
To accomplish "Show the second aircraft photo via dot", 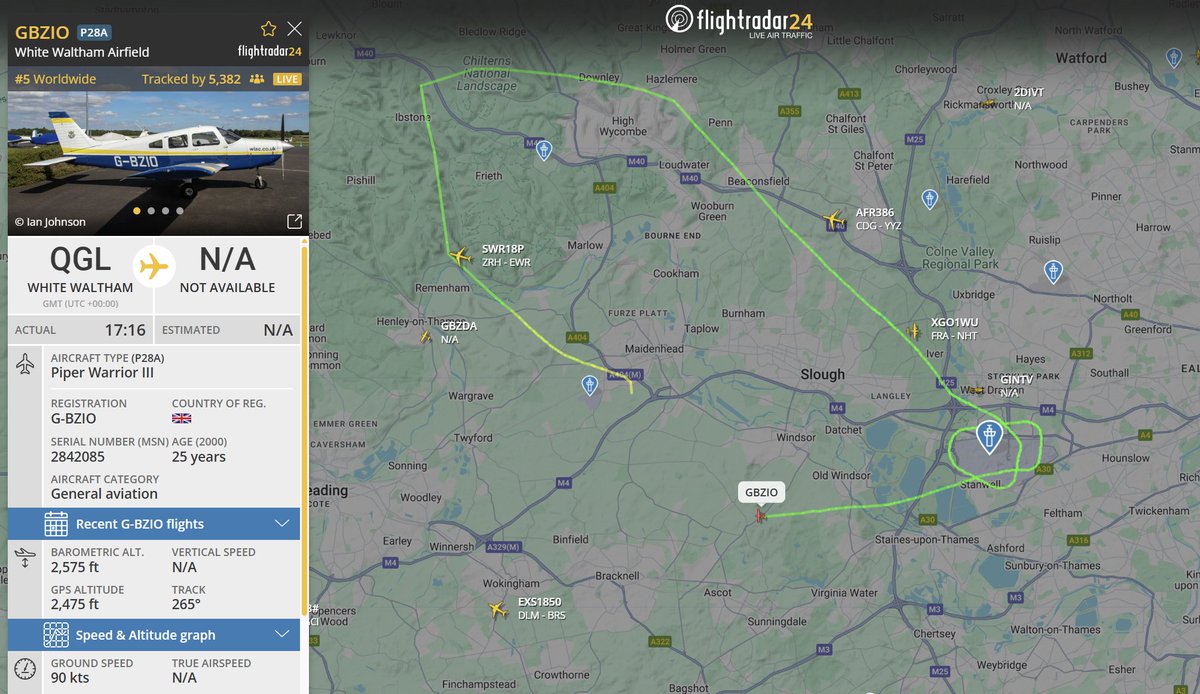I will pos(151,211).
